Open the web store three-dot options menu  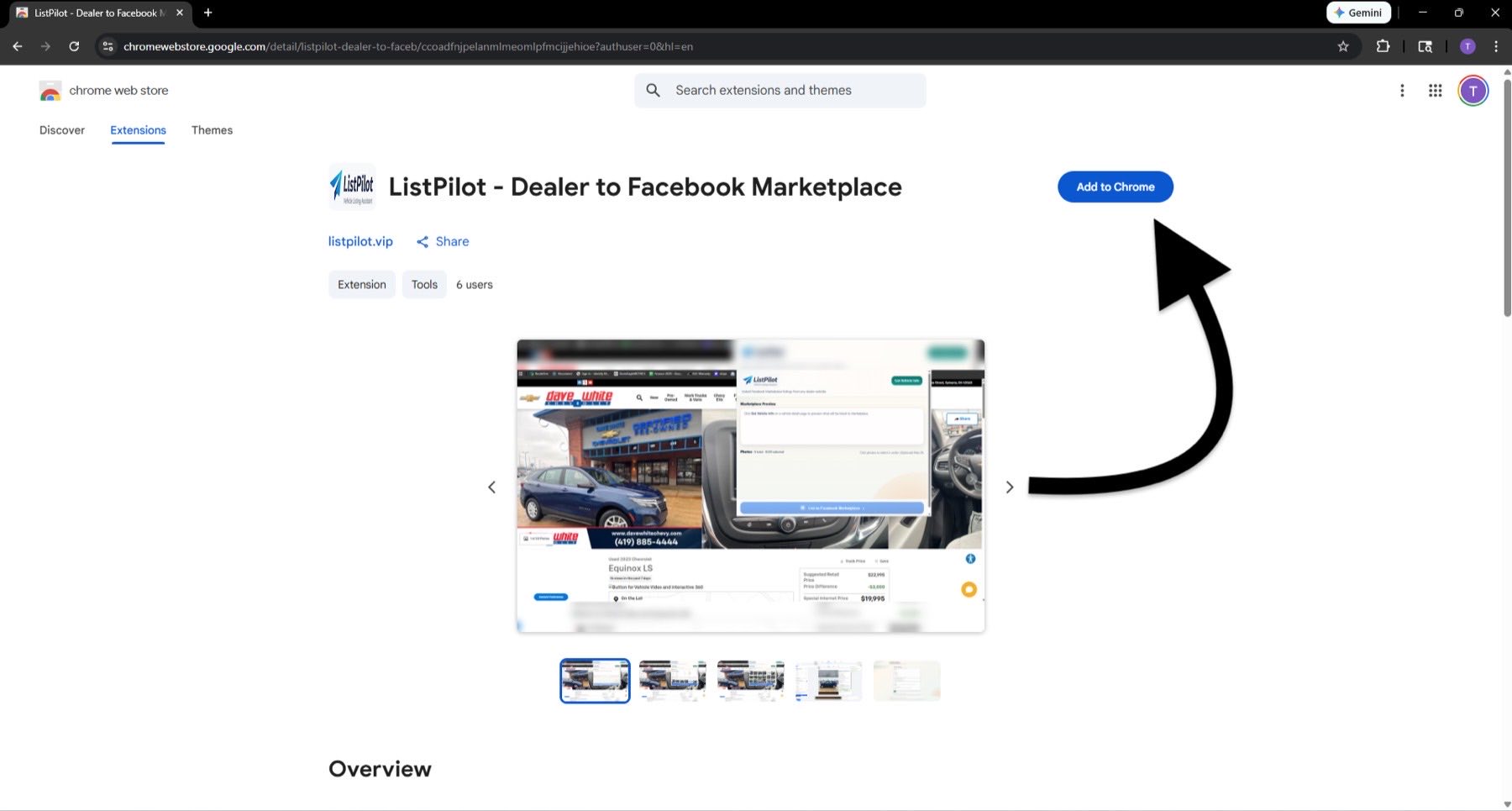coord(1401,90)
